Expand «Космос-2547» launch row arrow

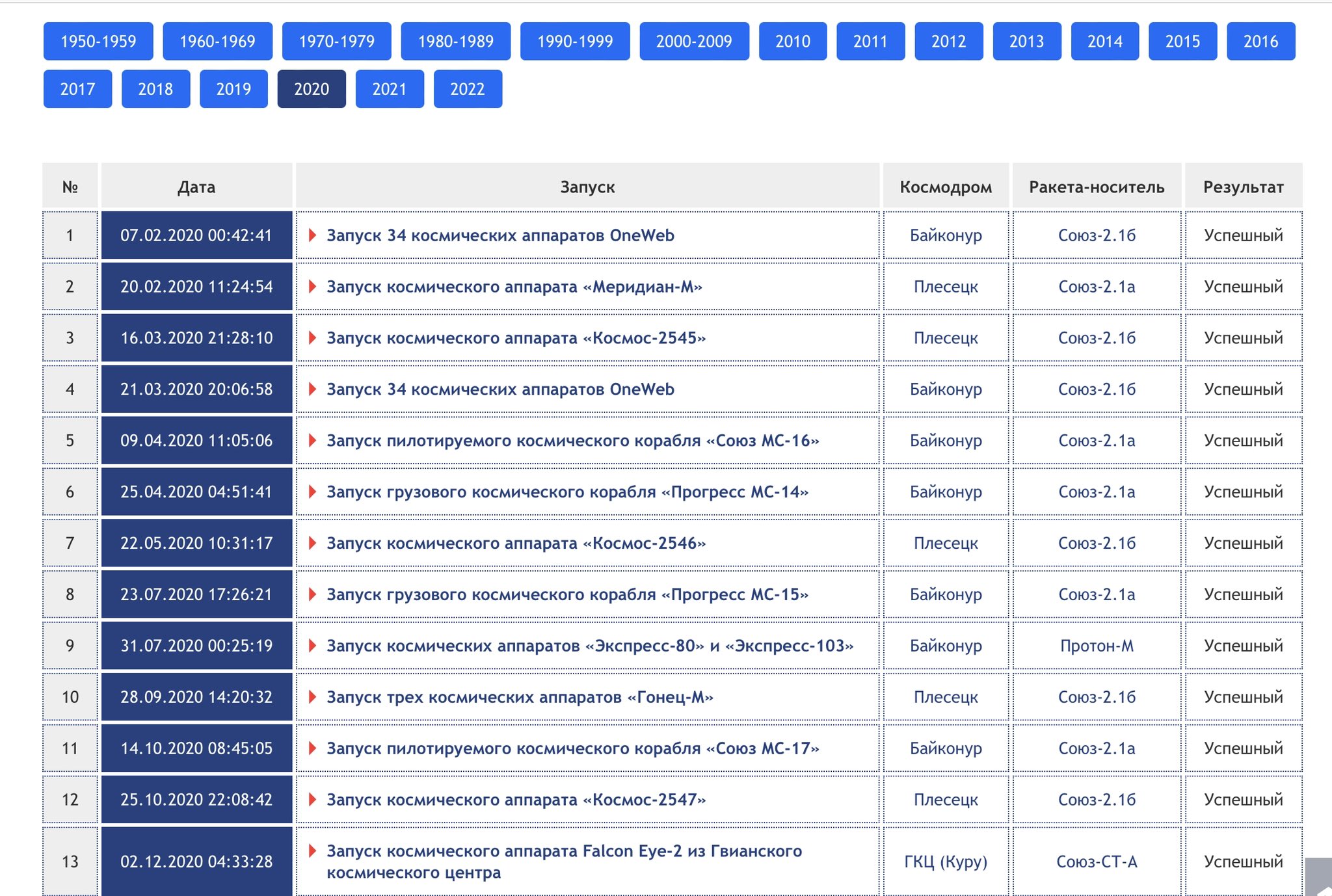click(312, 799)
